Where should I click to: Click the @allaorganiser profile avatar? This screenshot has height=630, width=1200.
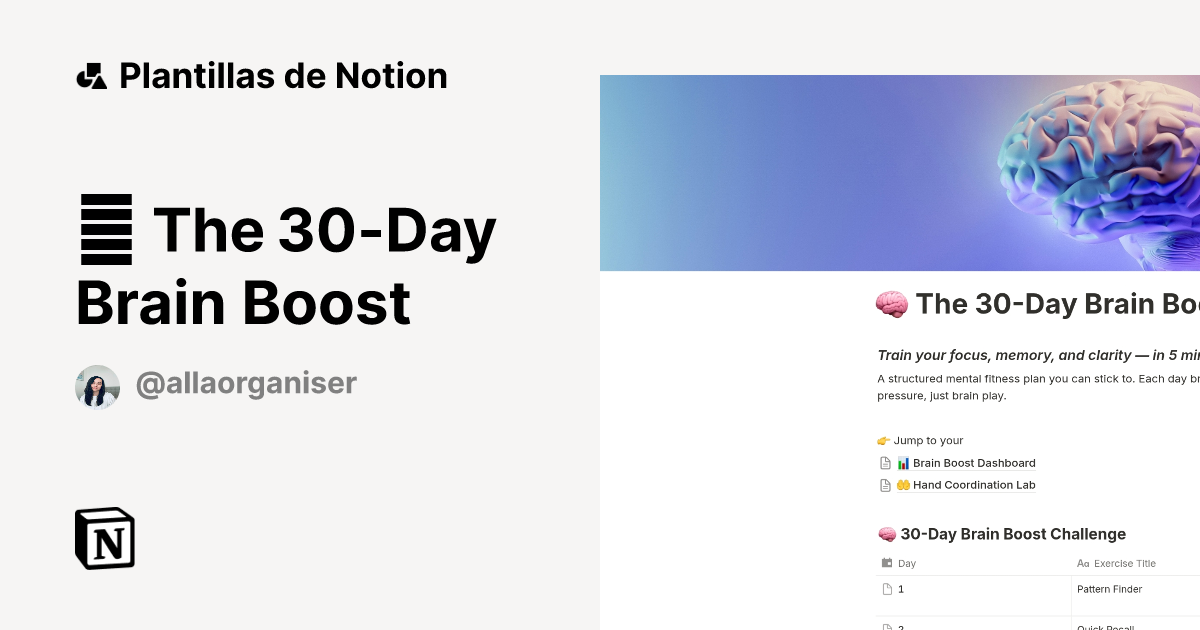pyautogui.click(x=96, y=386)
